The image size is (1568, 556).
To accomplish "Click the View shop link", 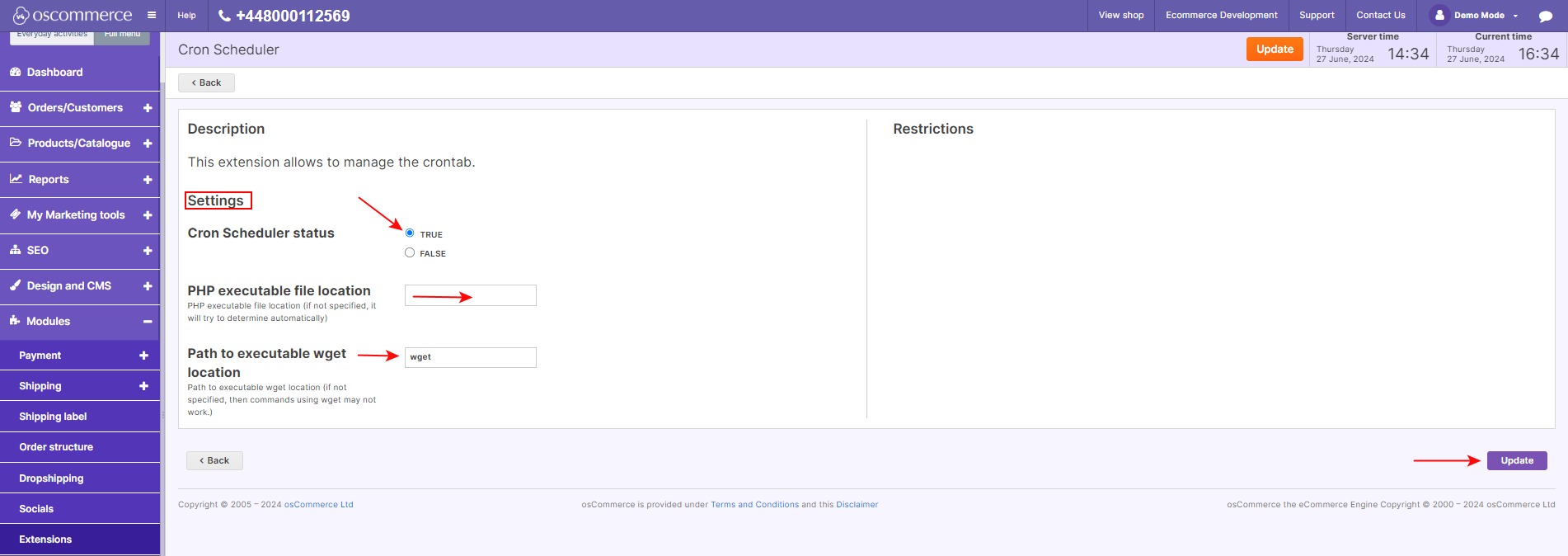I will point(1121,15).
